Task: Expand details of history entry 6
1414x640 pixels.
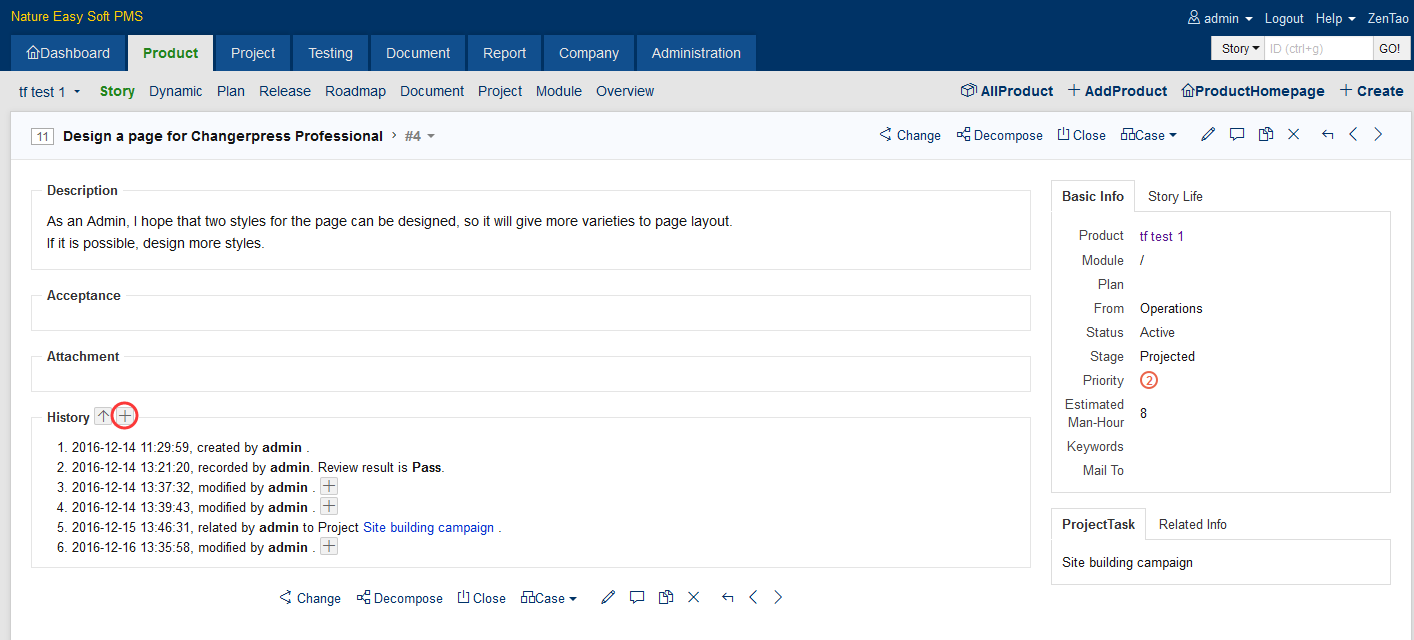Action: 328,547
